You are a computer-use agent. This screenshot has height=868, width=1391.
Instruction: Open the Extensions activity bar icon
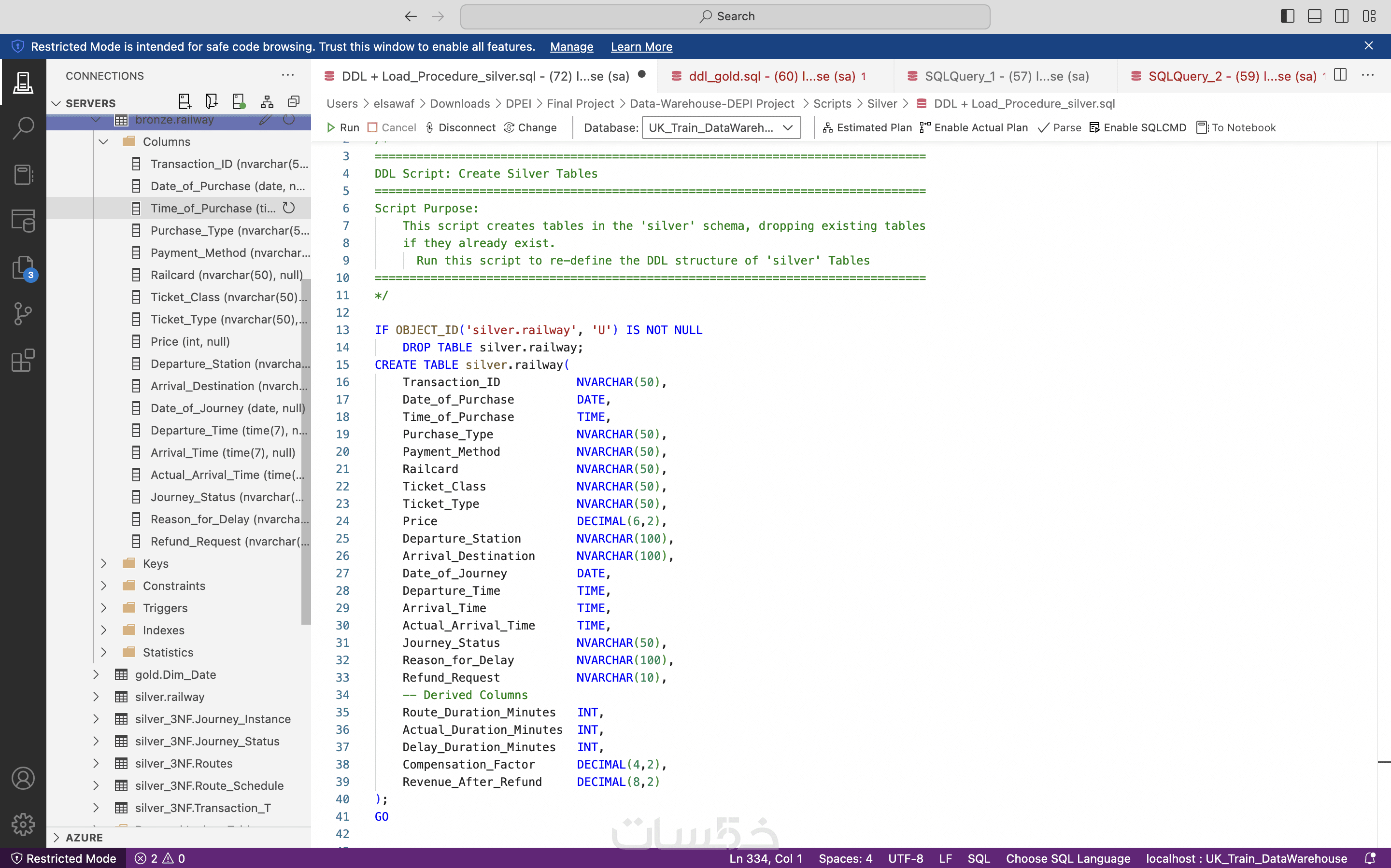click(x=23, y=361)
